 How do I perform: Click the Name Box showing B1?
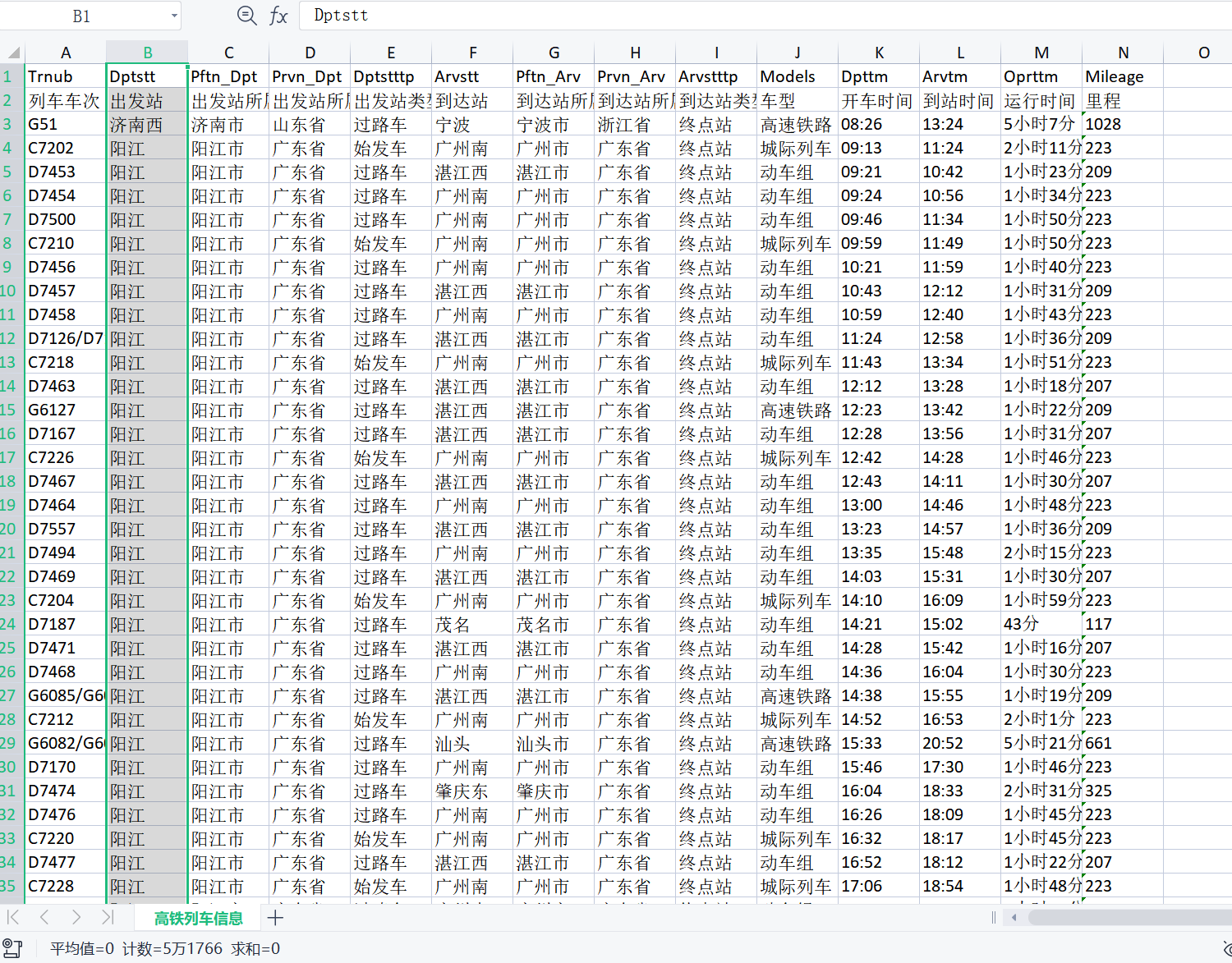82,16
